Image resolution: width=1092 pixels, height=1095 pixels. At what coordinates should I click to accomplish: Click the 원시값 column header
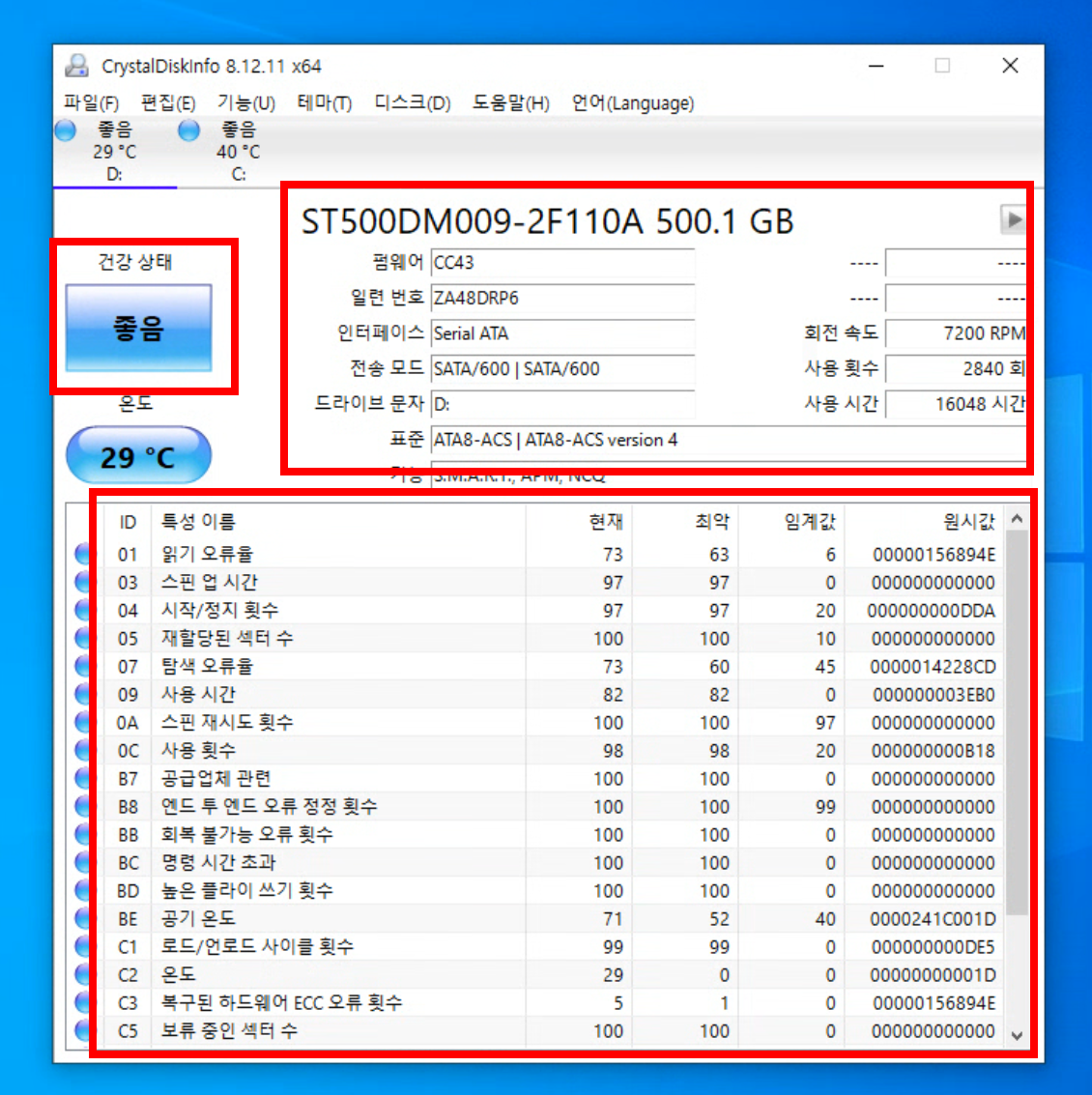coord(924,522)
